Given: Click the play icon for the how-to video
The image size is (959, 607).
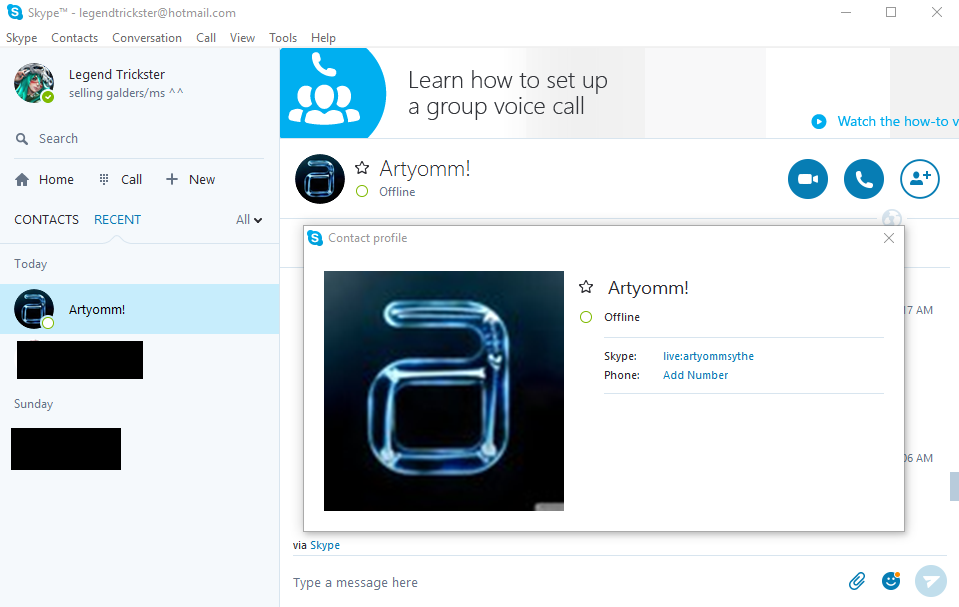Looking at the screenshot, I should pyautogui.click(x=818, y=121).
